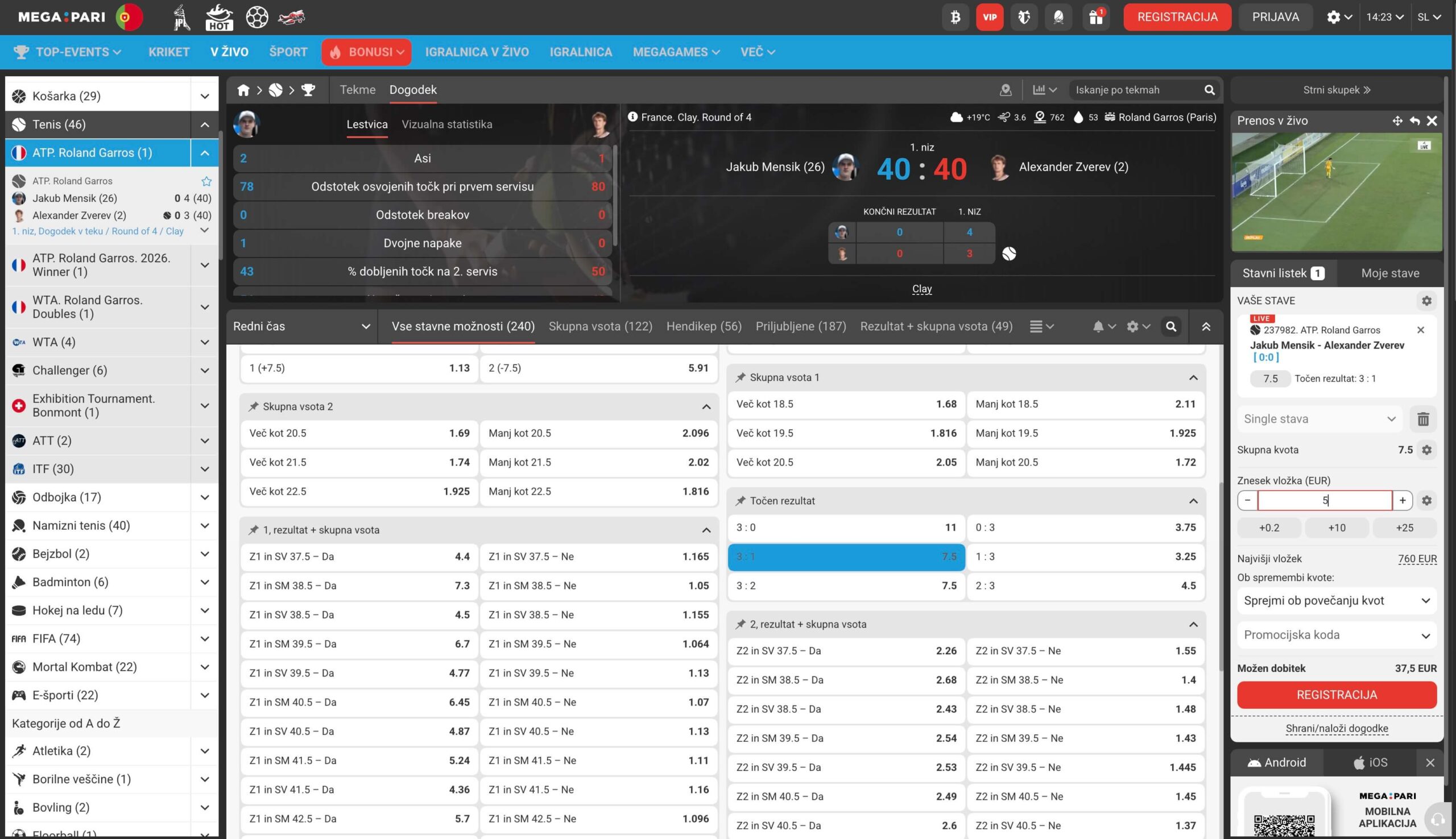Screen dimensions: 1456x839
Task: Click the stake amount input field
Action: [x=1325, y=501]
